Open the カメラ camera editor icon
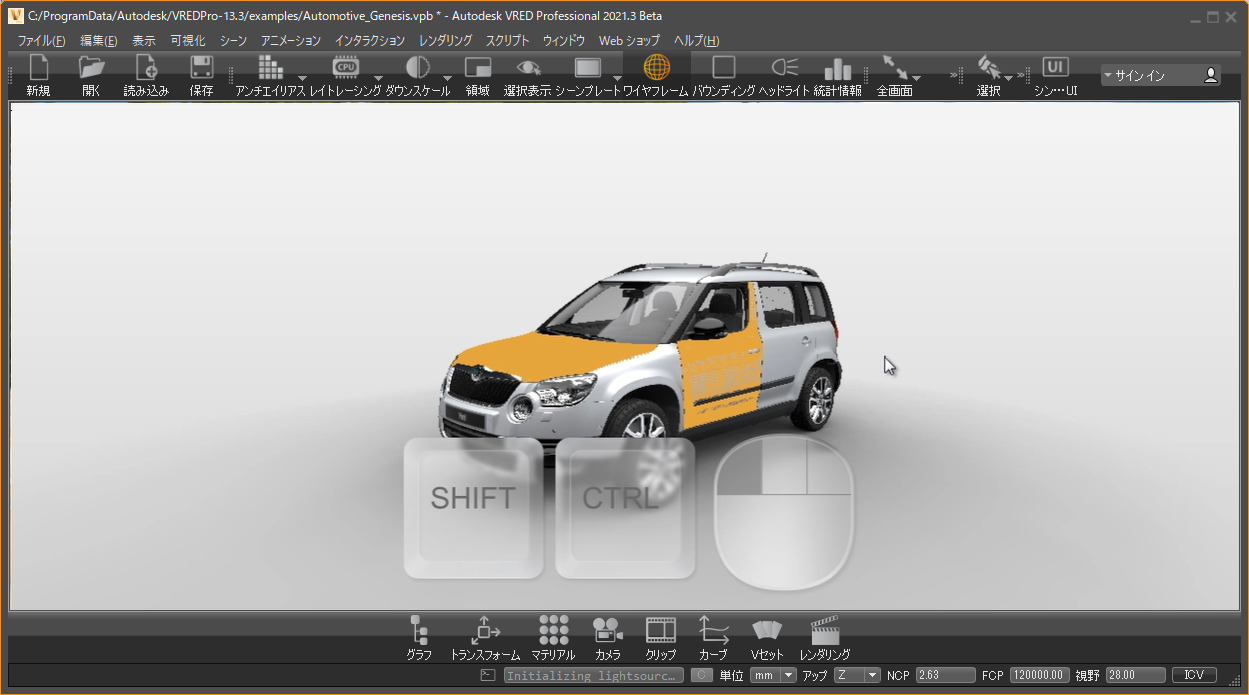The height and width of the screenshot is (695, 1249). (607, 630)
